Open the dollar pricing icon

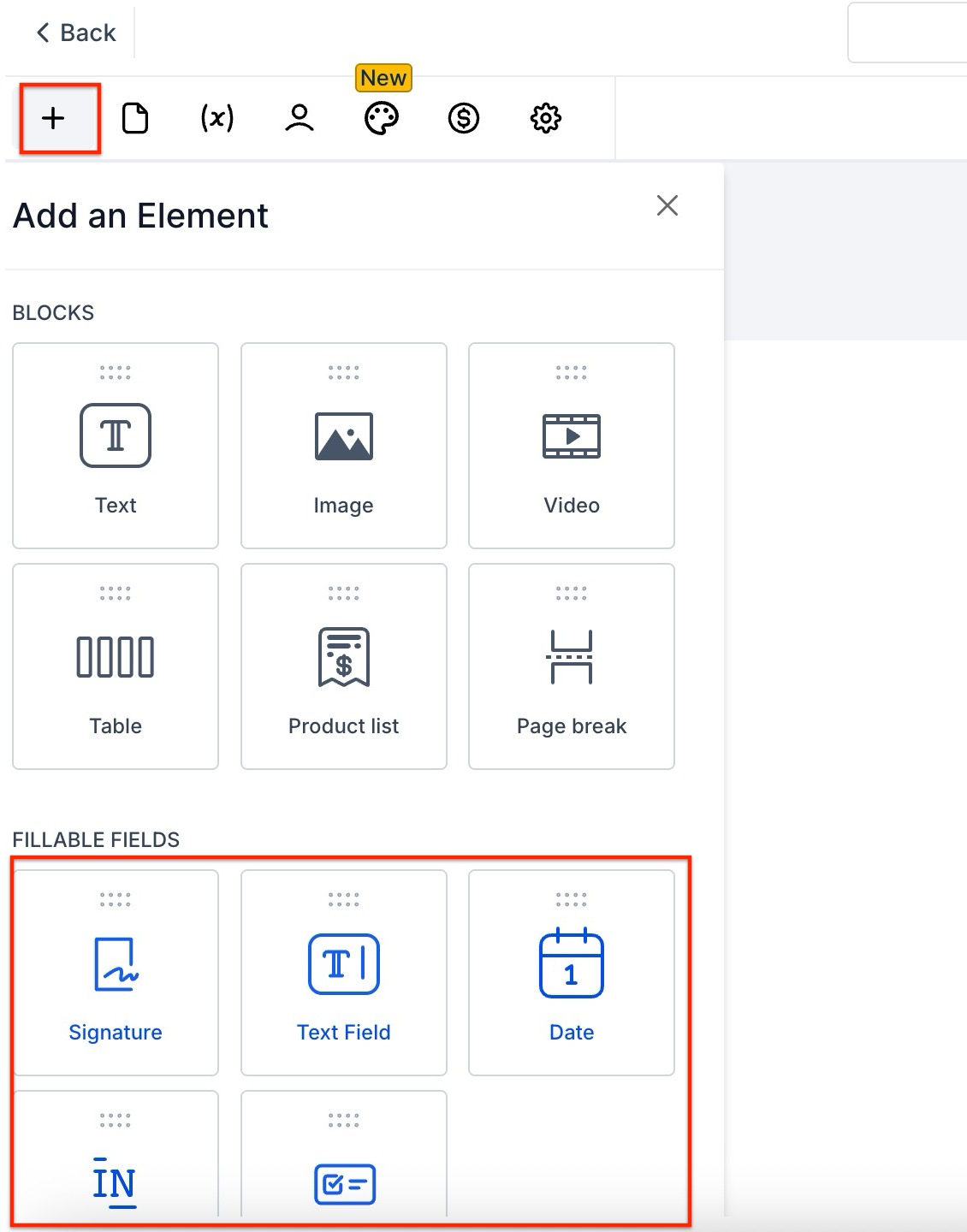[464, 118]
